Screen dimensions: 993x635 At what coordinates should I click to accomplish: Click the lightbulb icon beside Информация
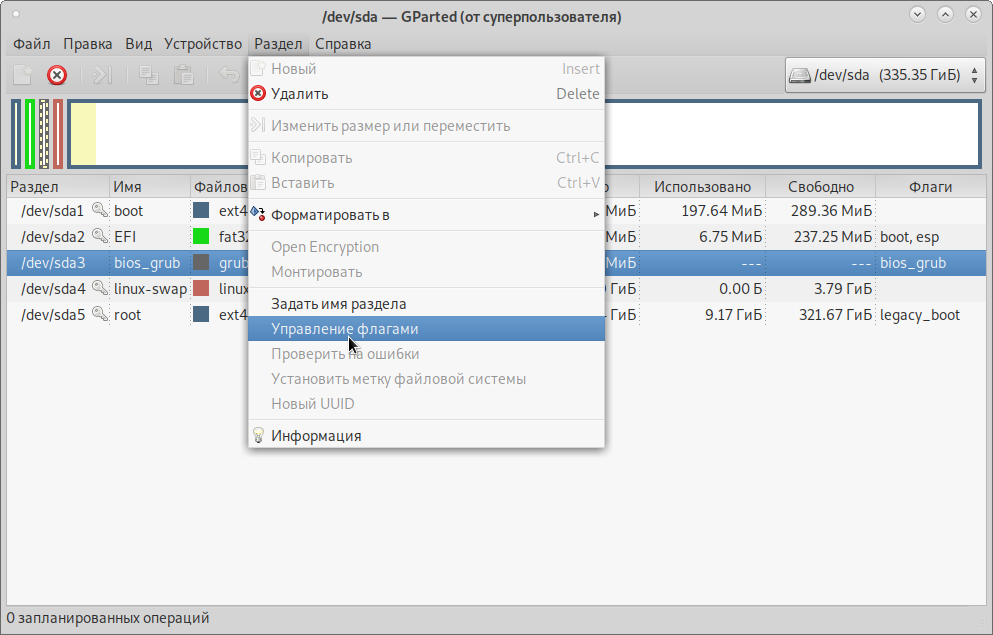click(x=258, y=435)
